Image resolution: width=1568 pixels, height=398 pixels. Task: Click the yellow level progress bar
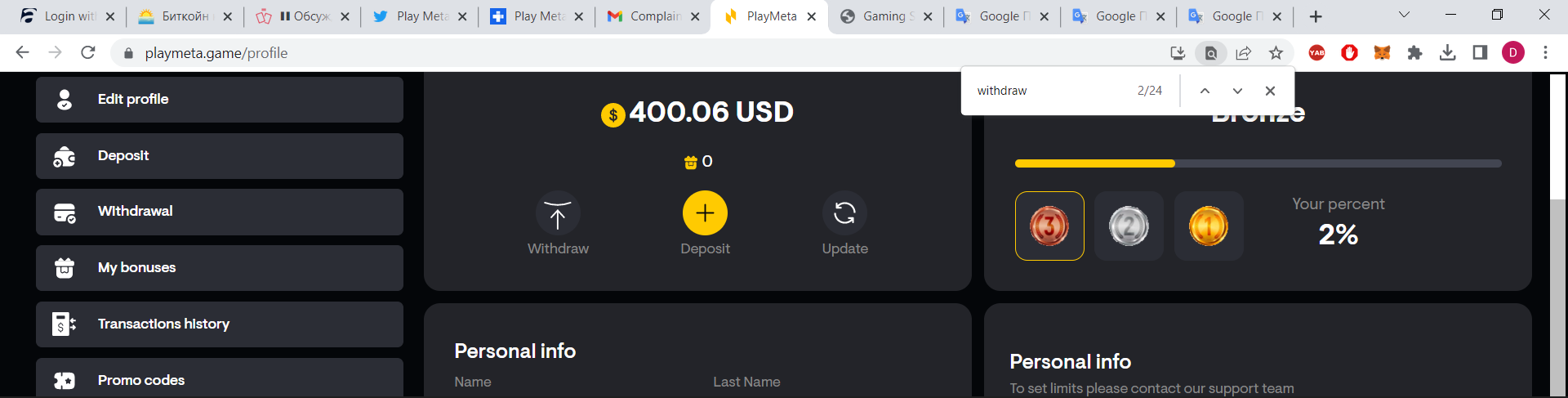[1094, 163]
